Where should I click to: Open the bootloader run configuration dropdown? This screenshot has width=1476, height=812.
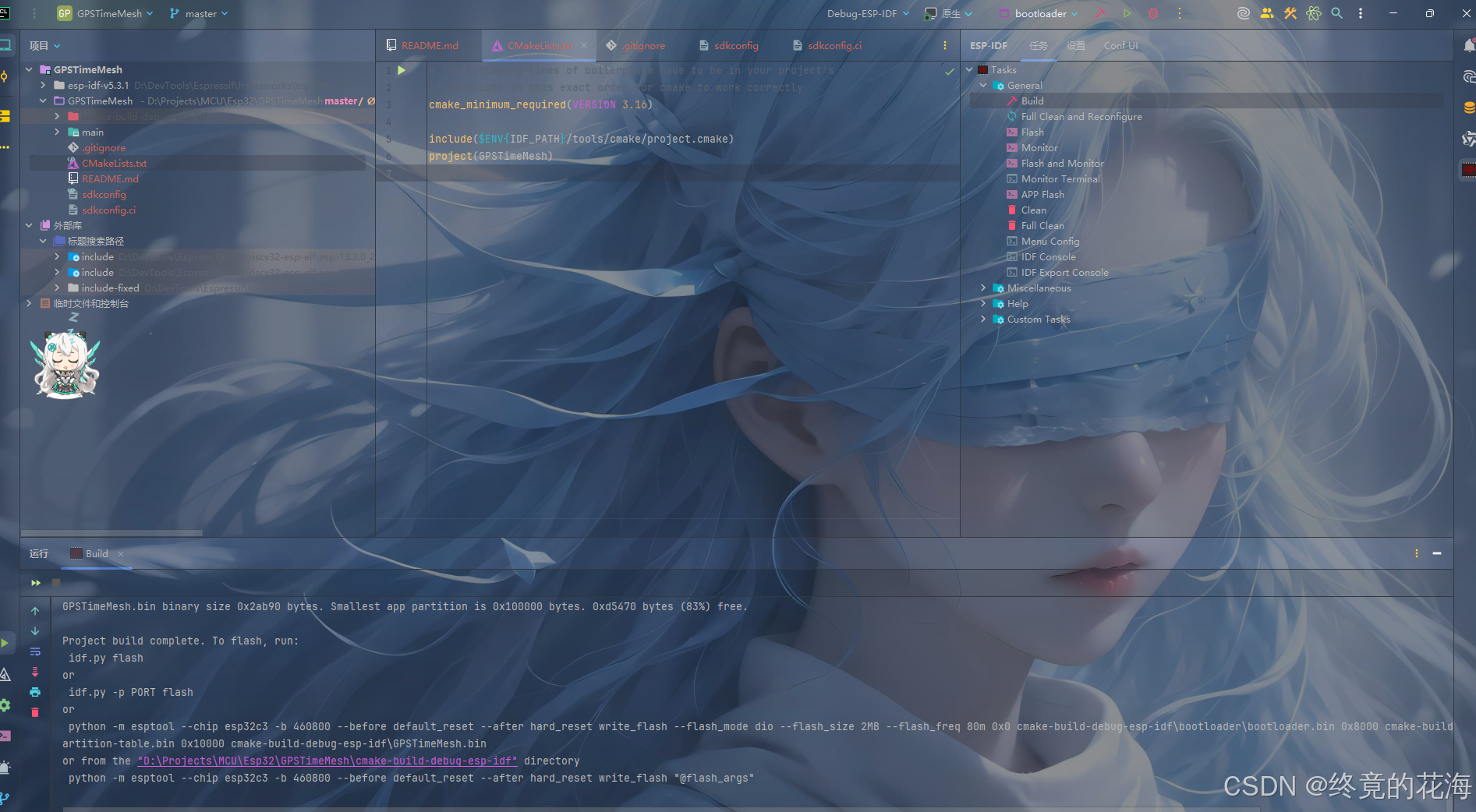[1039, 13]
